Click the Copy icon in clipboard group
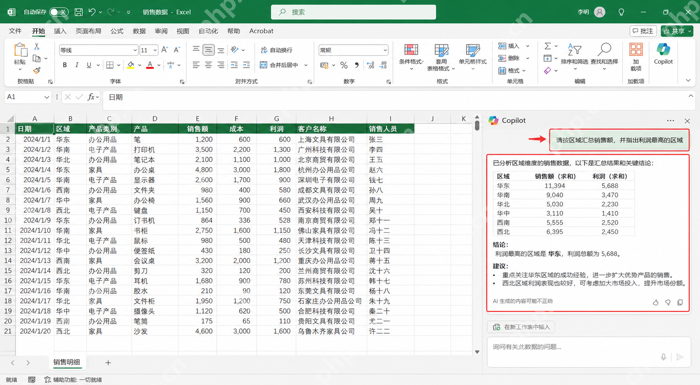 pyautogui.click(x=37, y=58)
